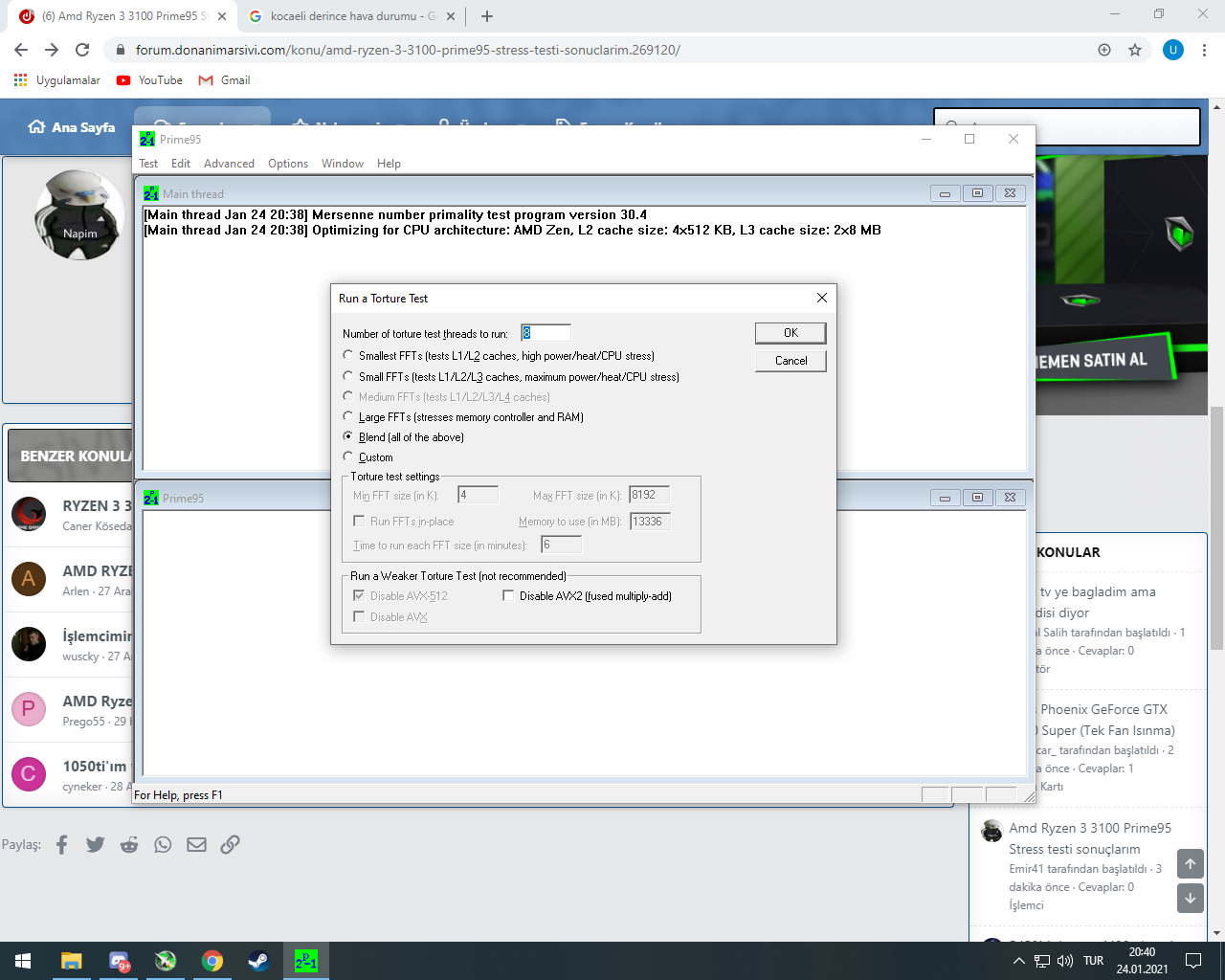The image size is (1225, 980).
Task: Click the Memory to use field
Action: 650,522
